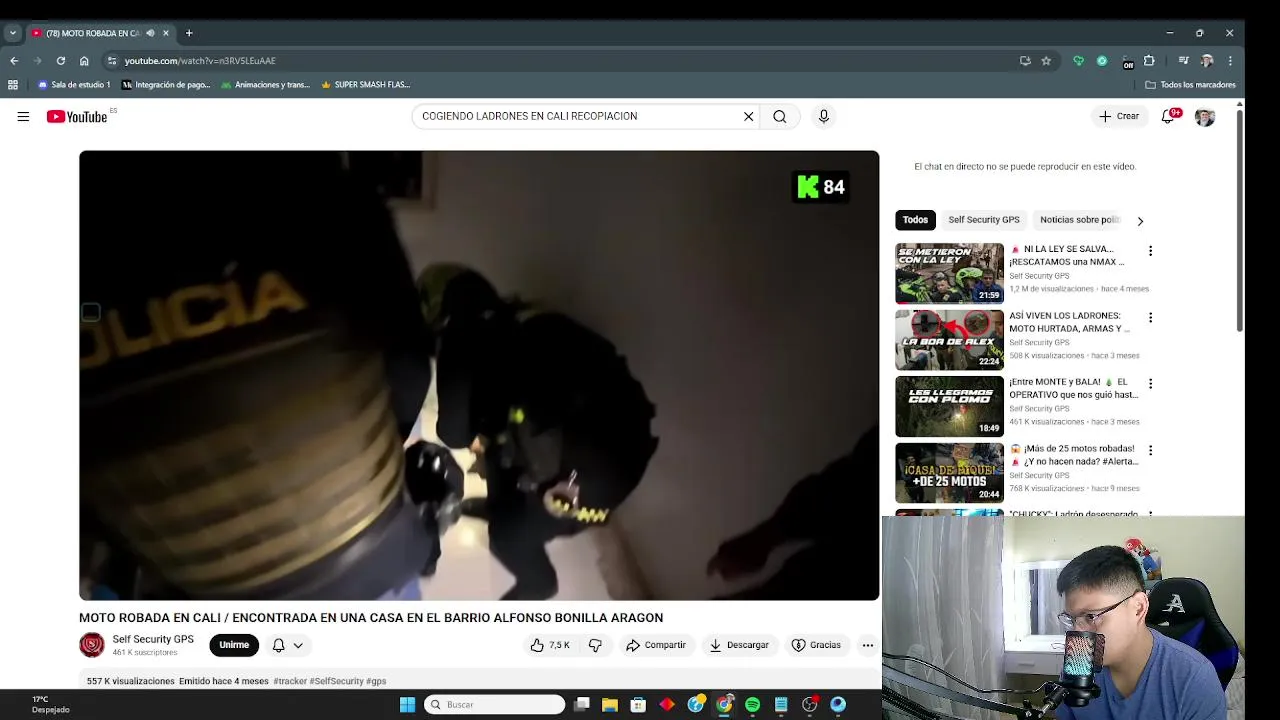This screenshot has height=720, width=1280.
Task: Mute the tab via speaker icon
Action: coord(150,33)
